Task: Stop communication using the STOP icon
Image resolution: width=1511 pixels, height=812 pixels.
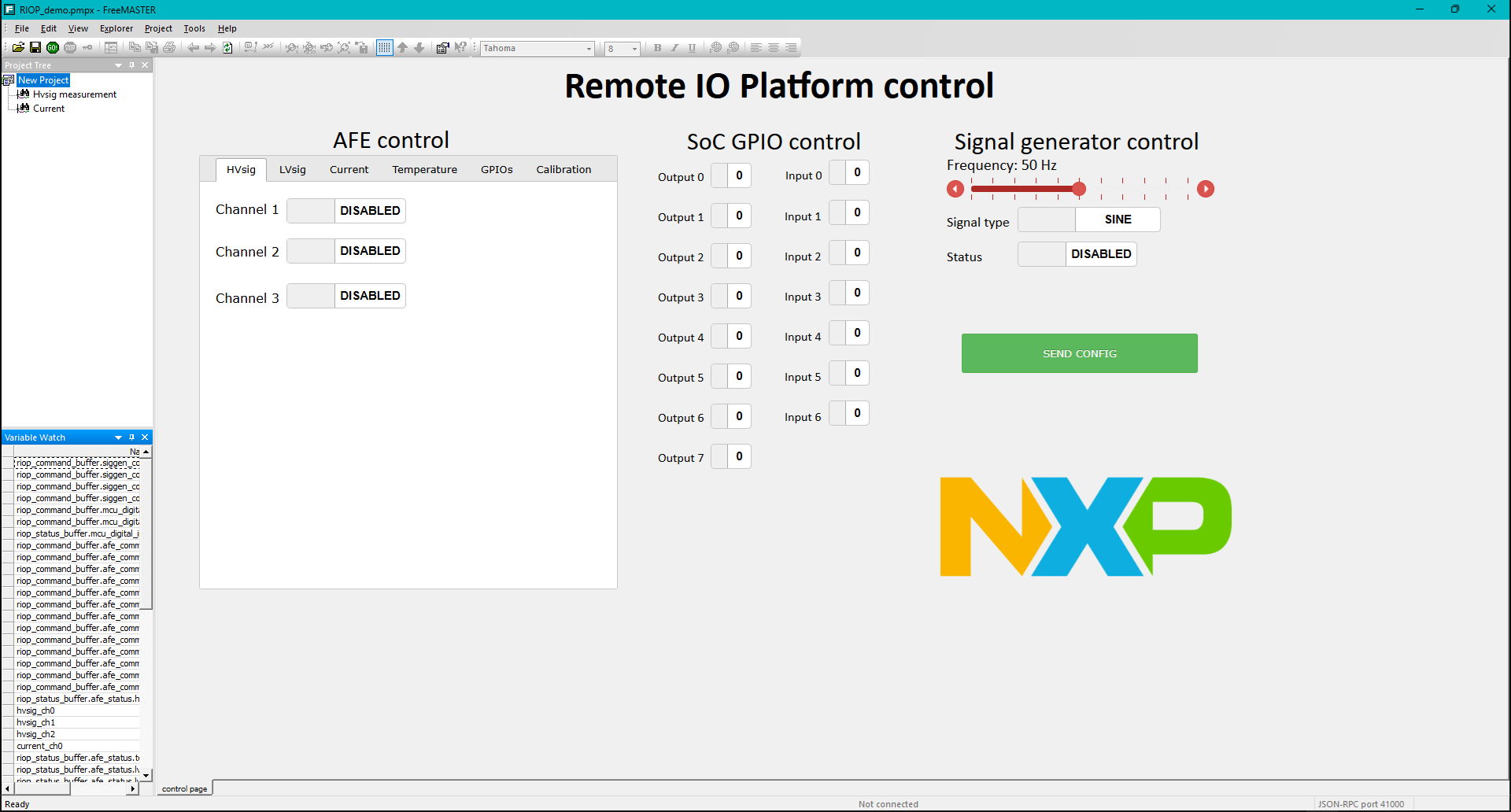Action: pyautogui.click(x=69, y=47)
